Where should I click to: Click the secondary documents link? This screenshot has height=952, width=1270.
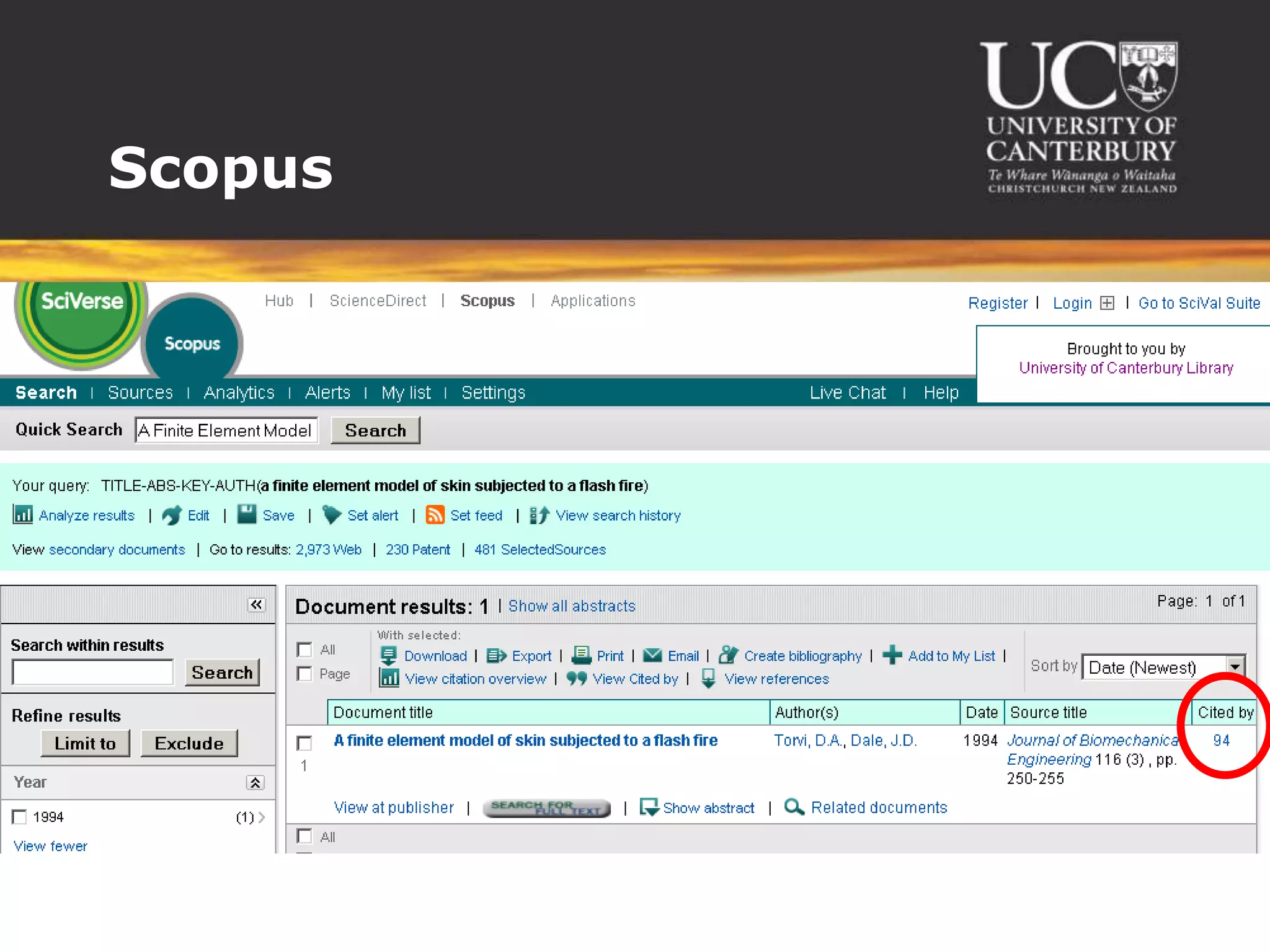117,549
